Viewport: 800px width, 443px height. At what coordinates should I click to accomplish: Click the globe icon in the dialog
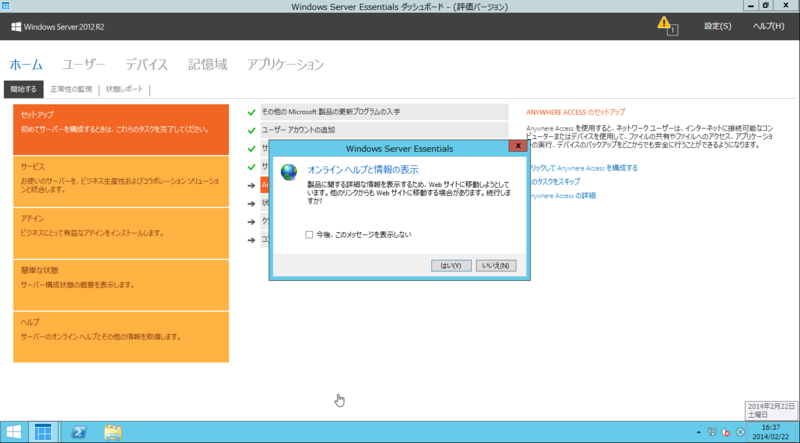(289, 172)
